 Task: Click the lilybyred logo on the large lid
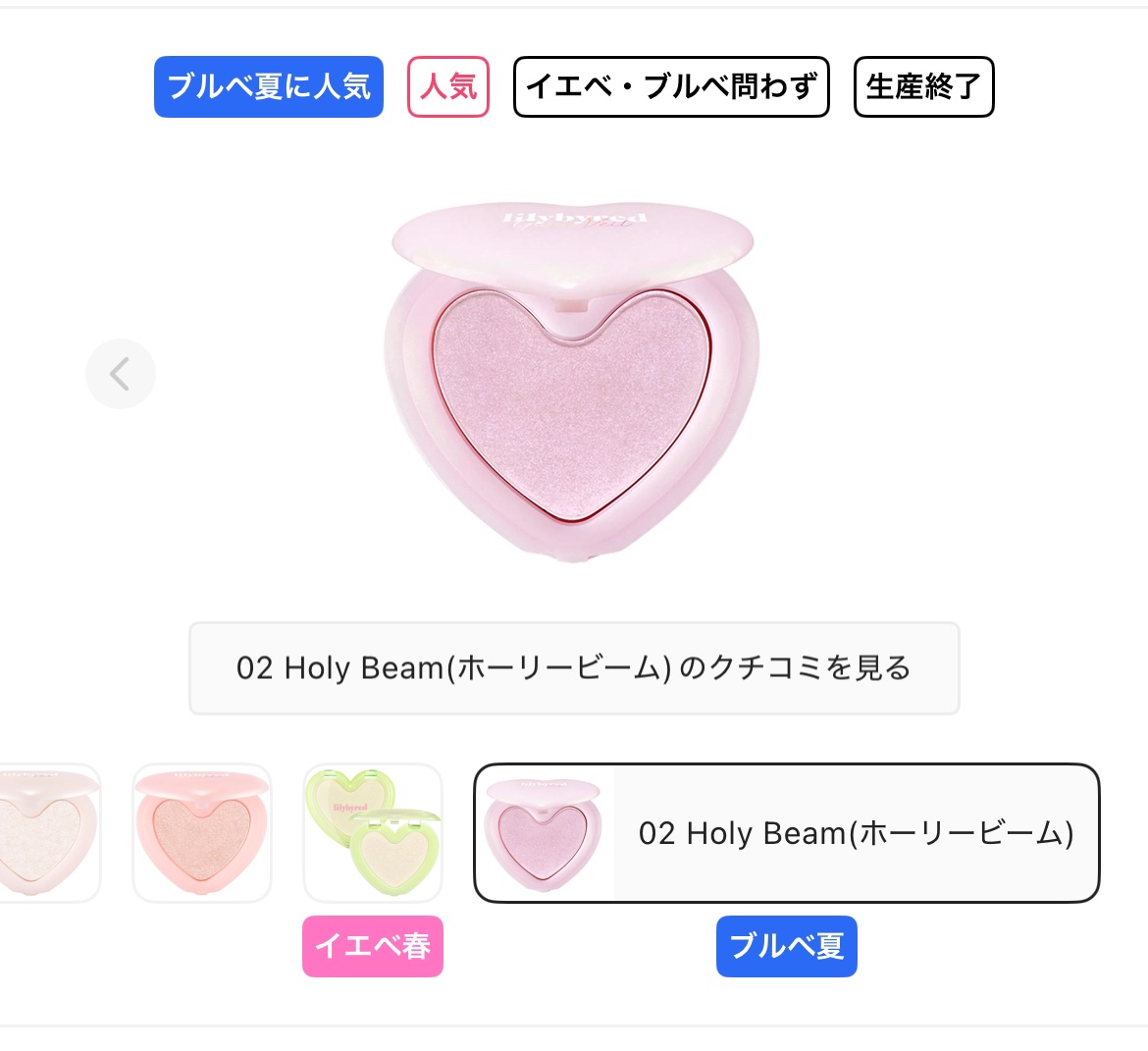click(574, 217)
